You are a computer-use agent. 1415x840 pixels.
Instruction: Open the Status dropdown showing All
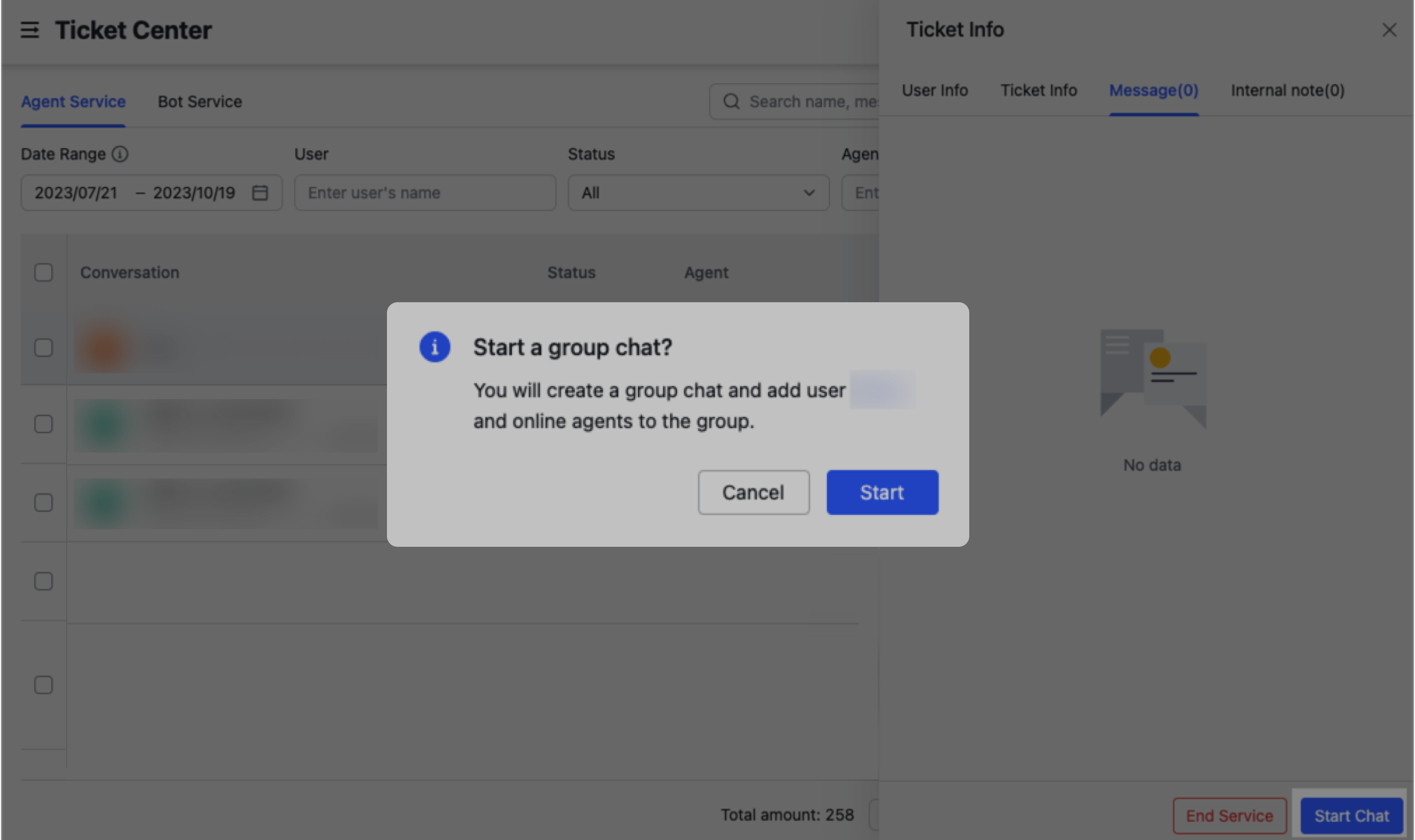pyautogui.click(x=697, y=193)
